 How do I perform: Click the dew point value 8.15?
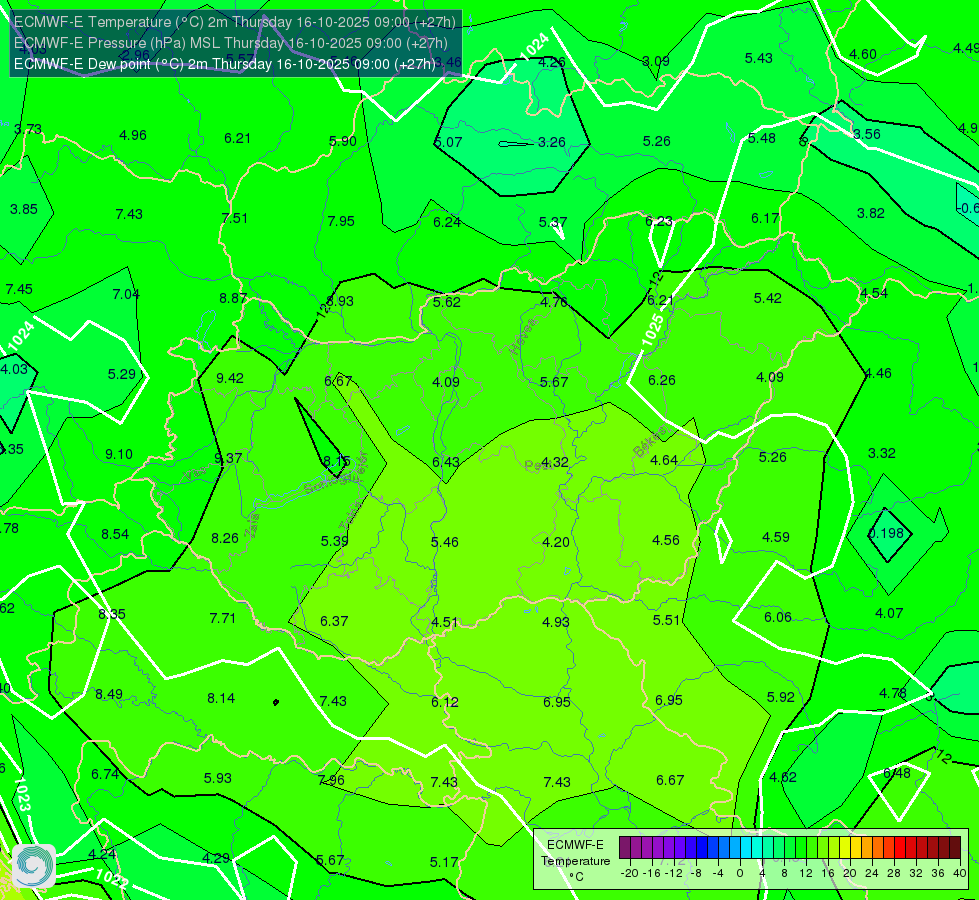pyautogui.click(x=337, y=461)
